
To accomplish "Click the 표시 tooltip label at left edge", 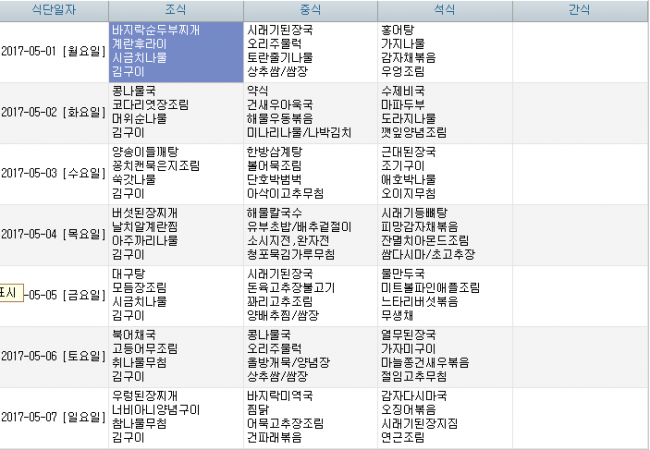I will (x=10, y=293).
